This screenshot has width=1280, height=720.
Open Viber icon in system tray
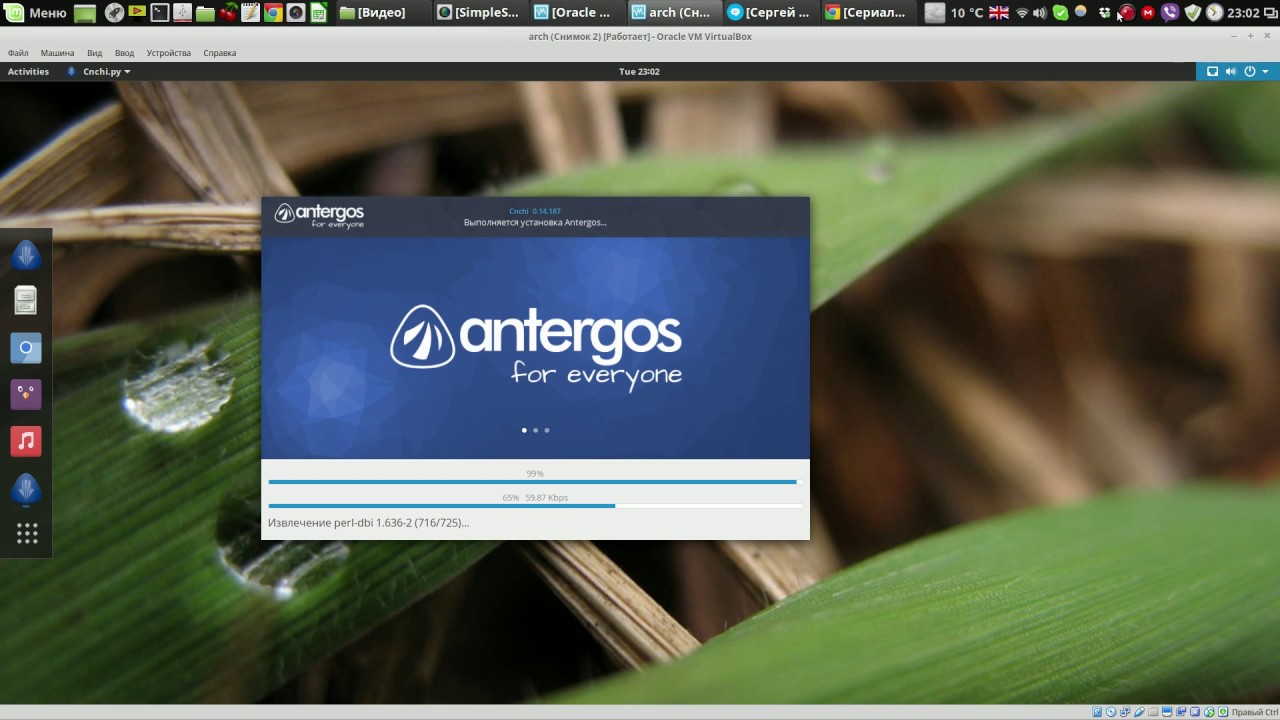pos(1170,13)
